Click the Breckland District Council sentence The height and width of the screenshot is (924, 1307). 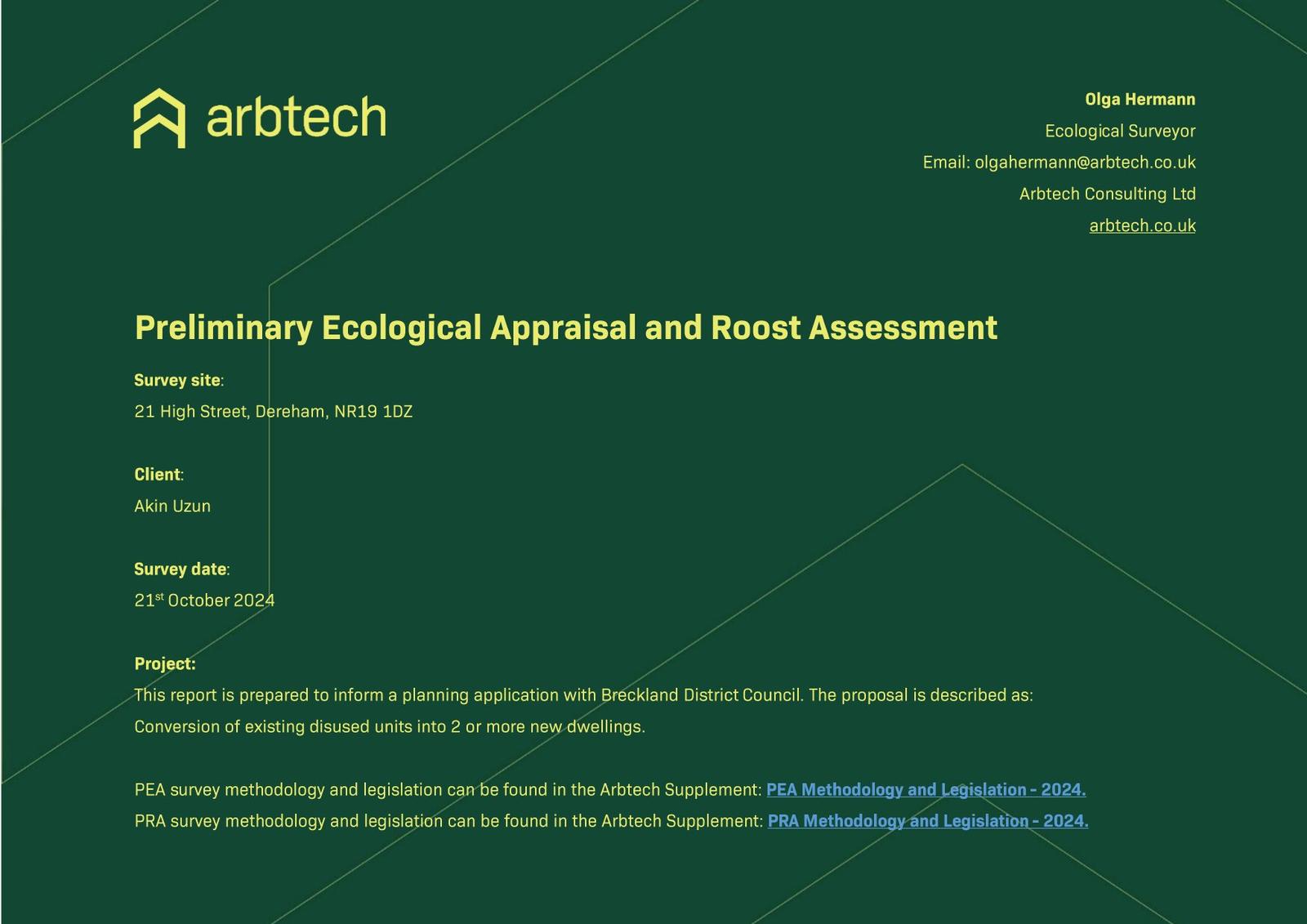[583, 695]
